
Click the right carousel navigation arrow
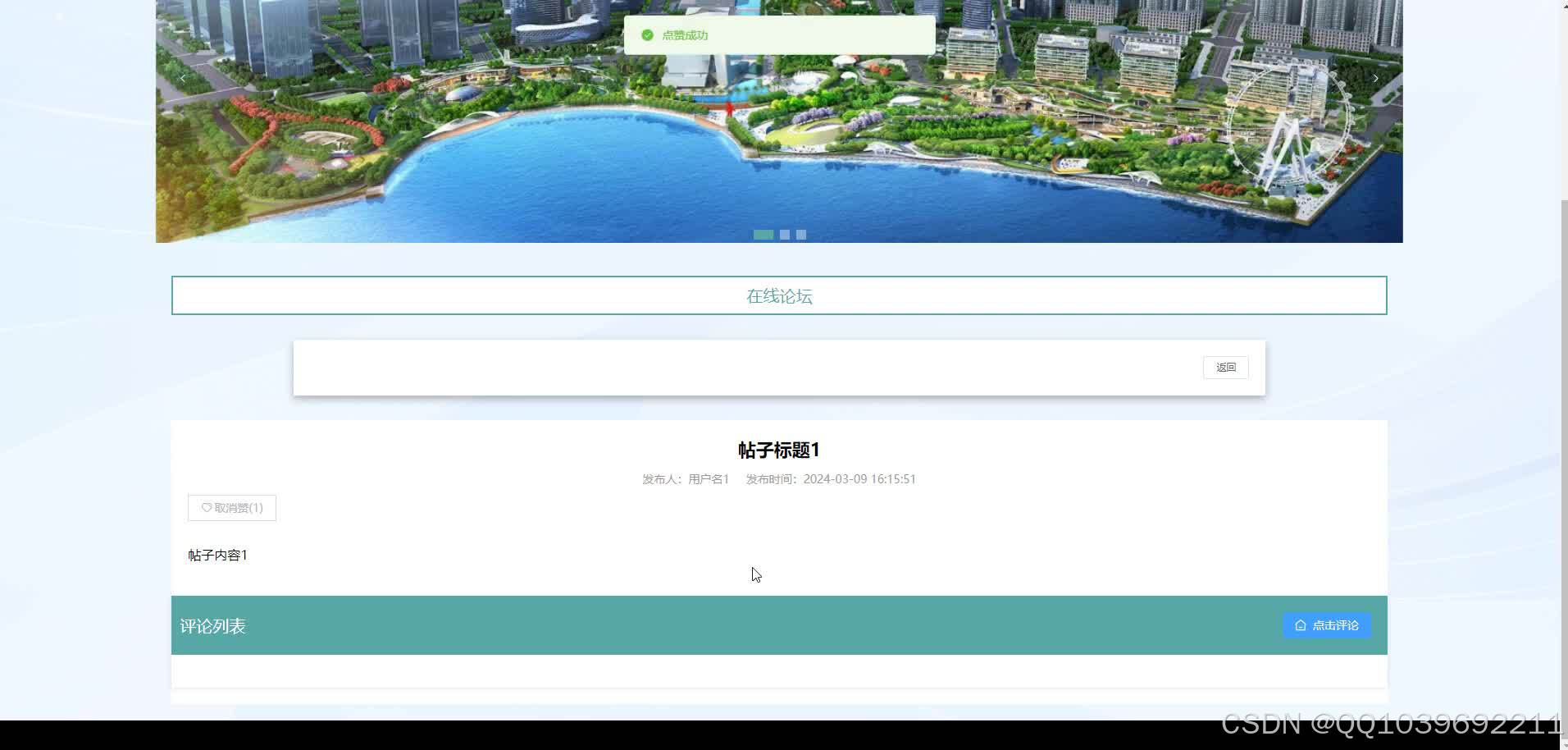point(1375,77)
